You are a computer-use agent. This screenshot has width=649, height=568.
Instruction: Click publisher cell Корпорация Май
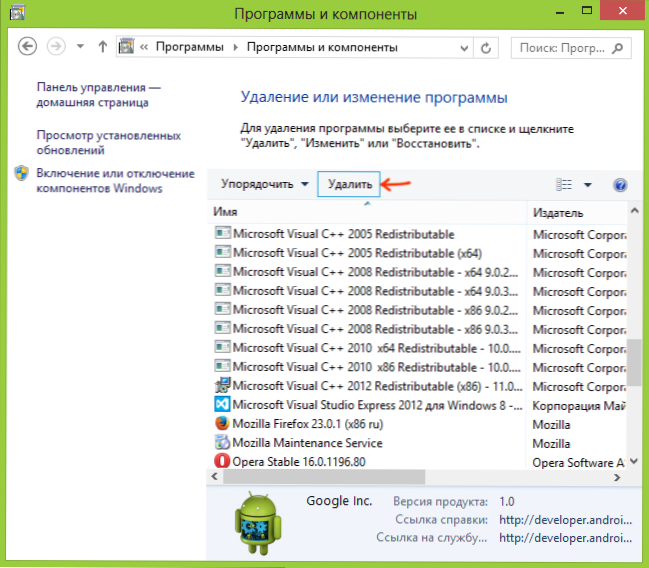point(579,406)
